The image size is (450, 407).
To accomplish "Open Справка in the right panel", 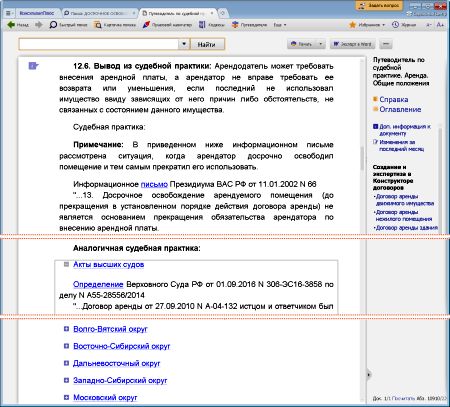I will click(x=393, y=99).
